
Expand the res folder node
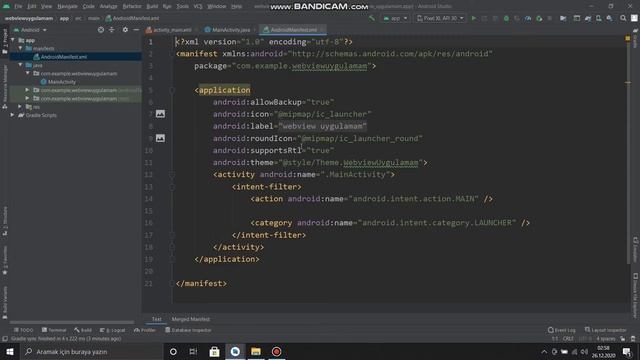pos(20,107)
